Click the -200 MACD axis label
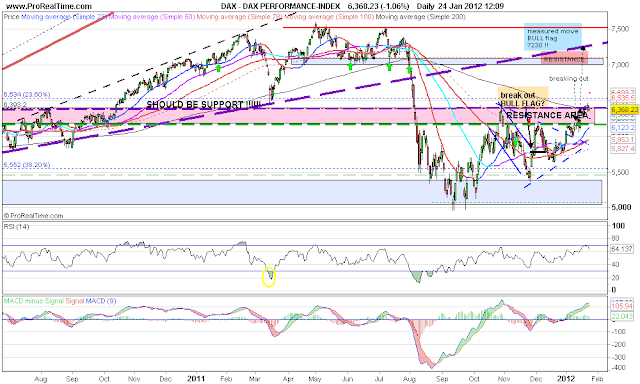 [618, 344]
